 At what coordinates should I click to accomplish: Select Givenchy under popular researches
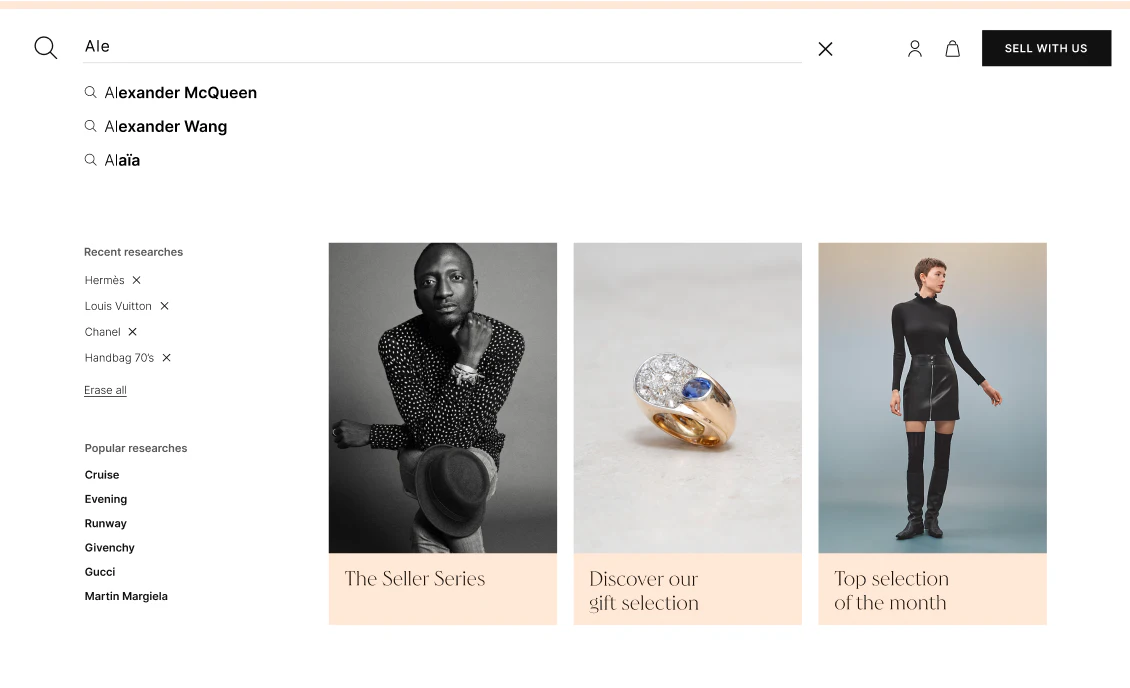(x=110, y=548)
